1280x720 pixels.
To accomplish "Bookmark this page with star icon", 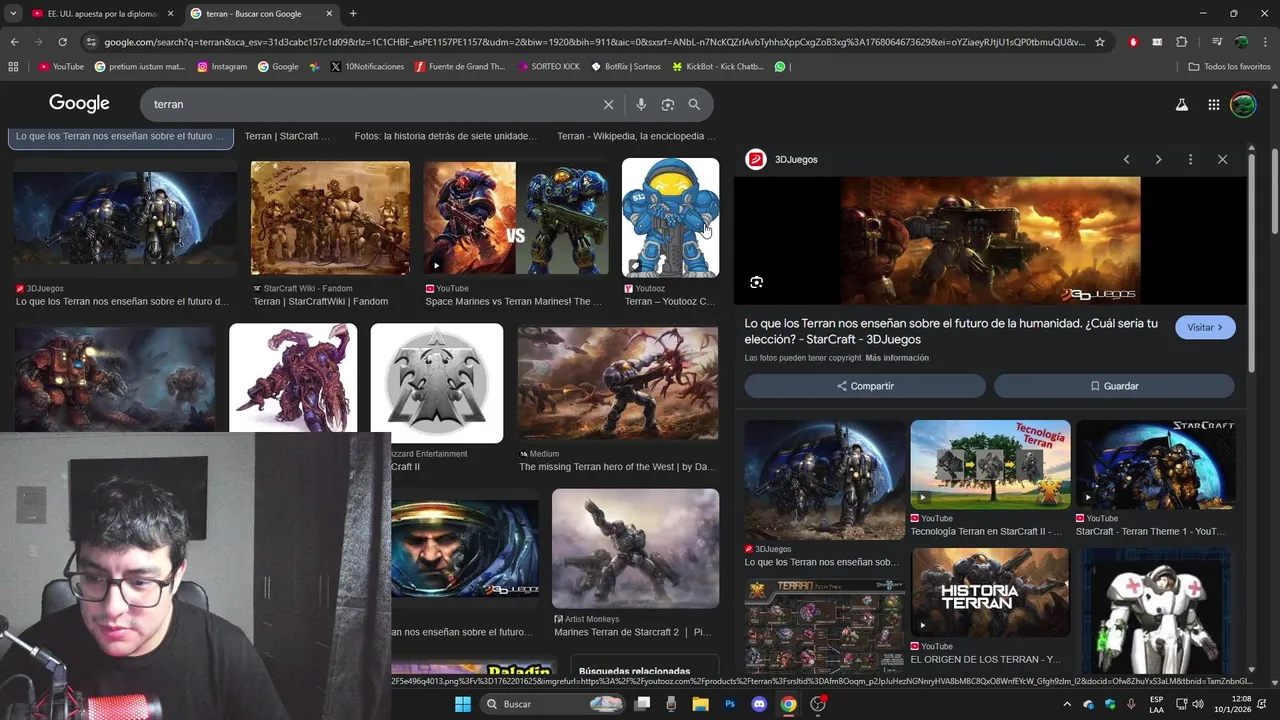I will pos(1100,42).
